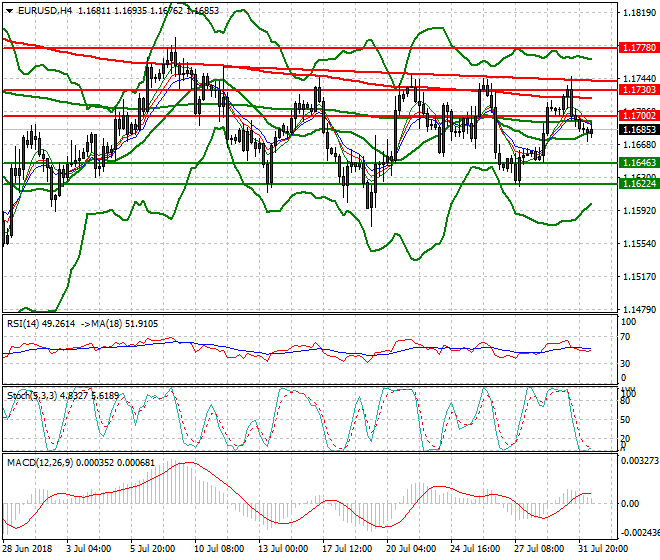
Task: Click the 17 Jul 12:00 time label
Action: [347, 549]
